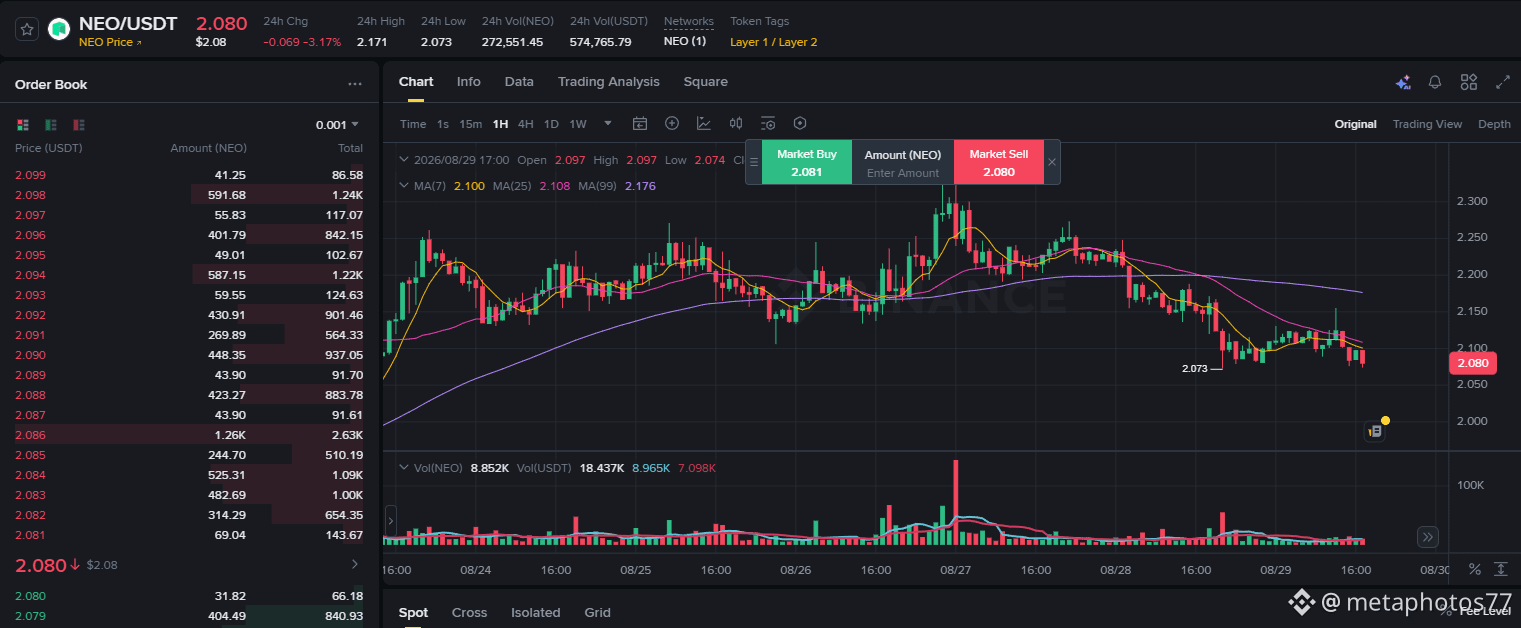Screen dimensions: 1521x628
Task: Toggle percentage scale on price axis
Action: 1474,569
